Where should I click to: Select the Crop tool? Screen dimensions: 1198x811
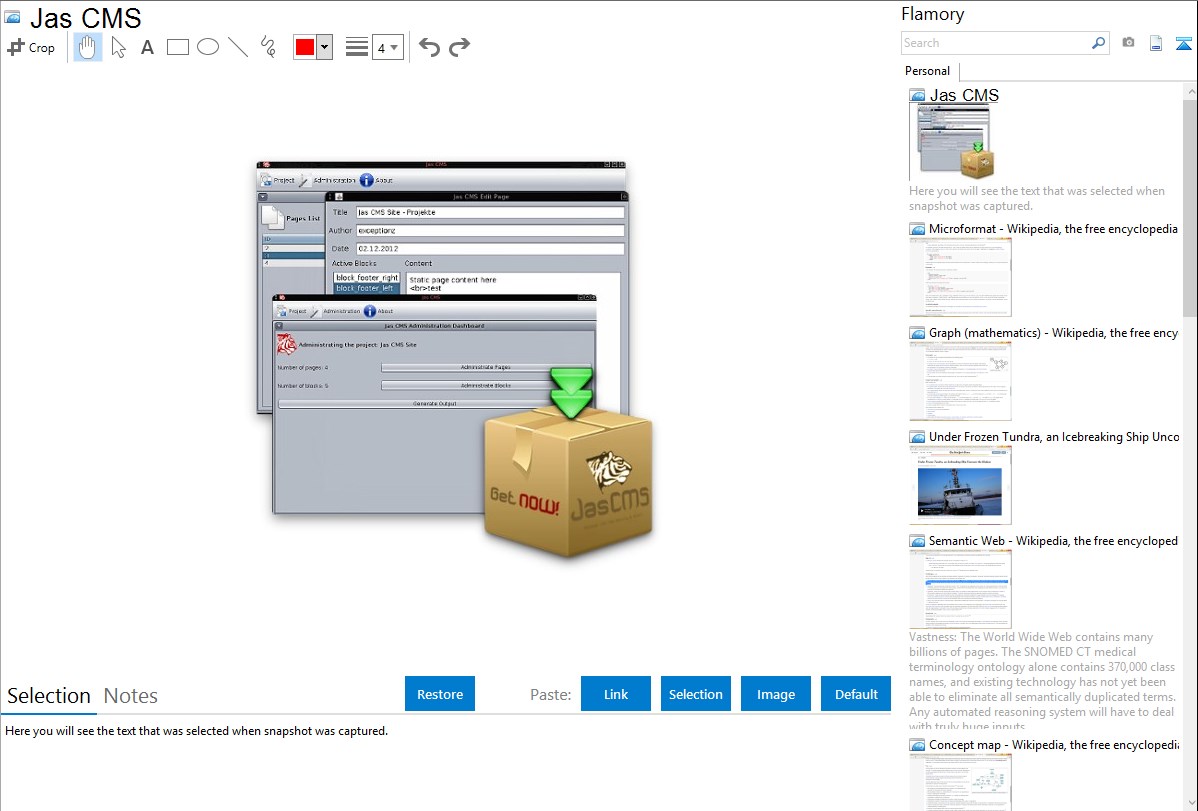(x=31, y=47)
